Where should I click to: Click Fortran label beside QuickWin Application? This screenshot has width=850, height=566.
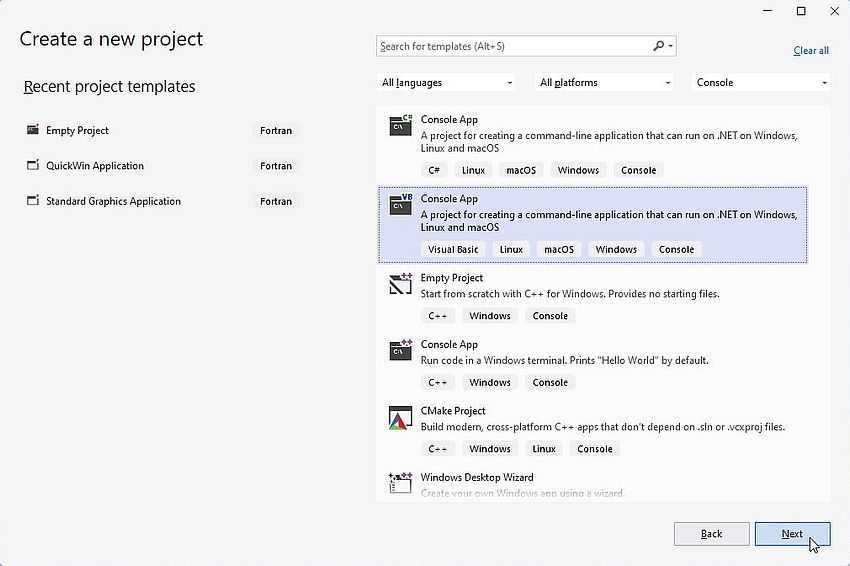(x=276, y=166)
